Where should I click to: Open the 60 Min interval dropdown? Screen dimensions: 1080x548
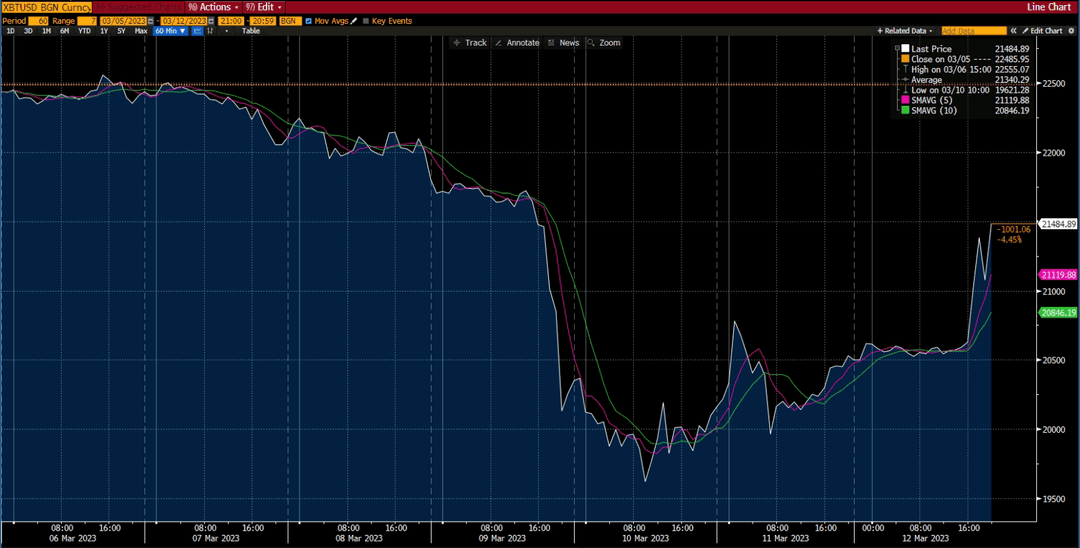(170, 31)
